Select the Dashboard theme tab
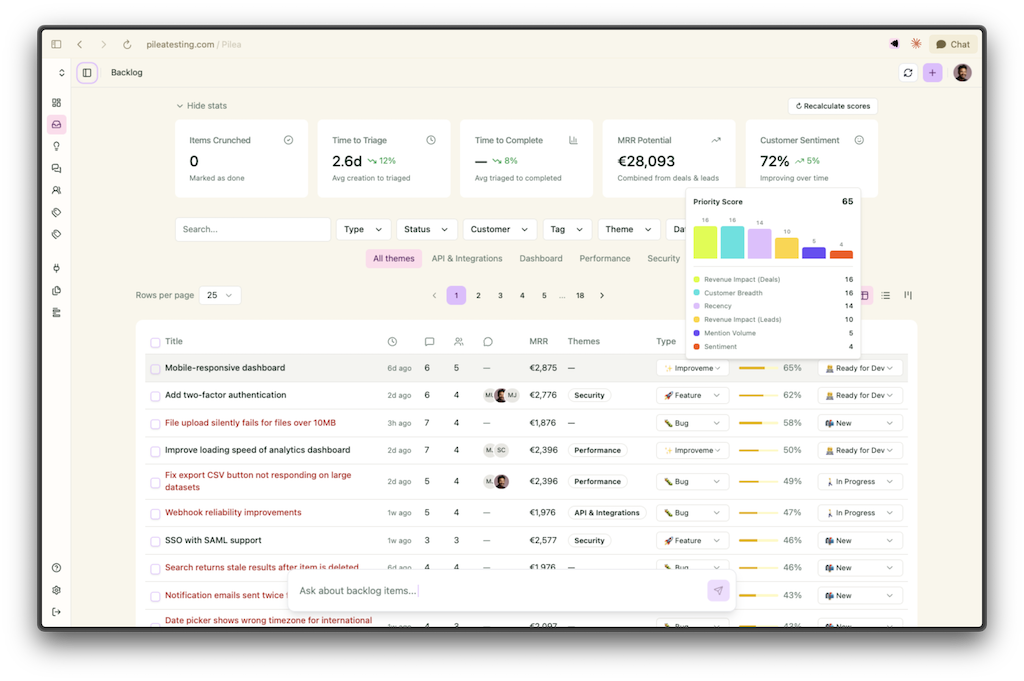The height and width of the screenshot is (681, 1024). click(x=540, y=258)
